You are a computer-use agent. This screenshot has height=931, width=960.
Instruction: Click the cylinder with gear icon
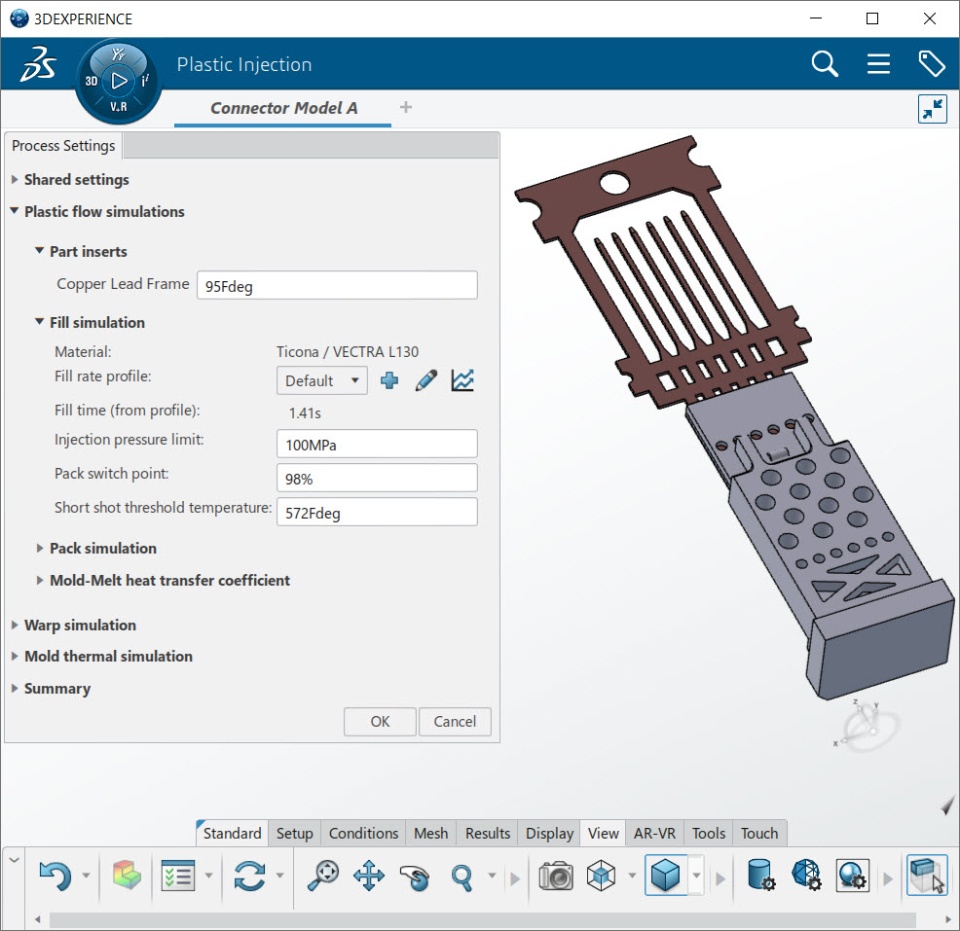coord(761,875)
